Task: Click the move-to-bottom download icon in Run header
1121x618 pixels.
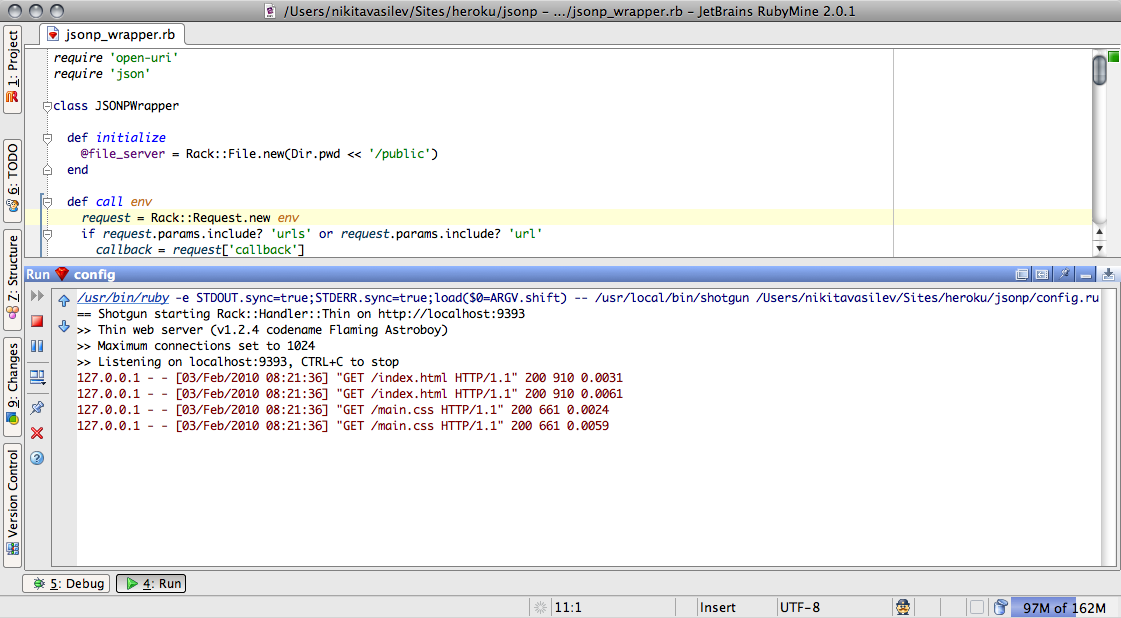Action: (x=1108, y=274)
